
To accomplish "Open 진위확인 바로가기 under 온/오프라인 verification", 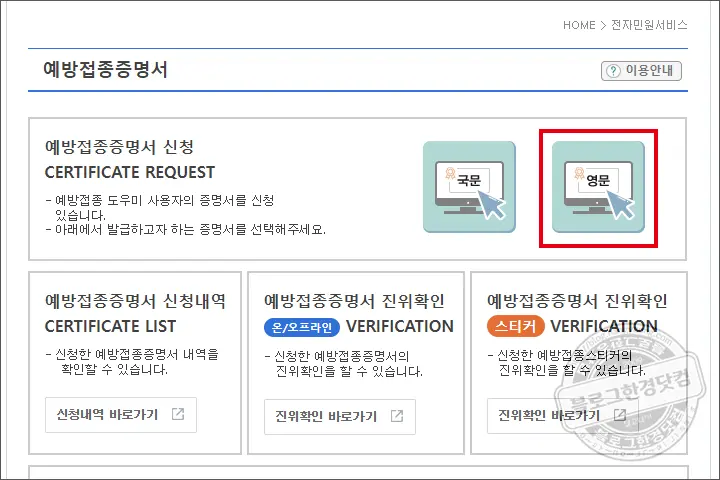I will point(340,417).
